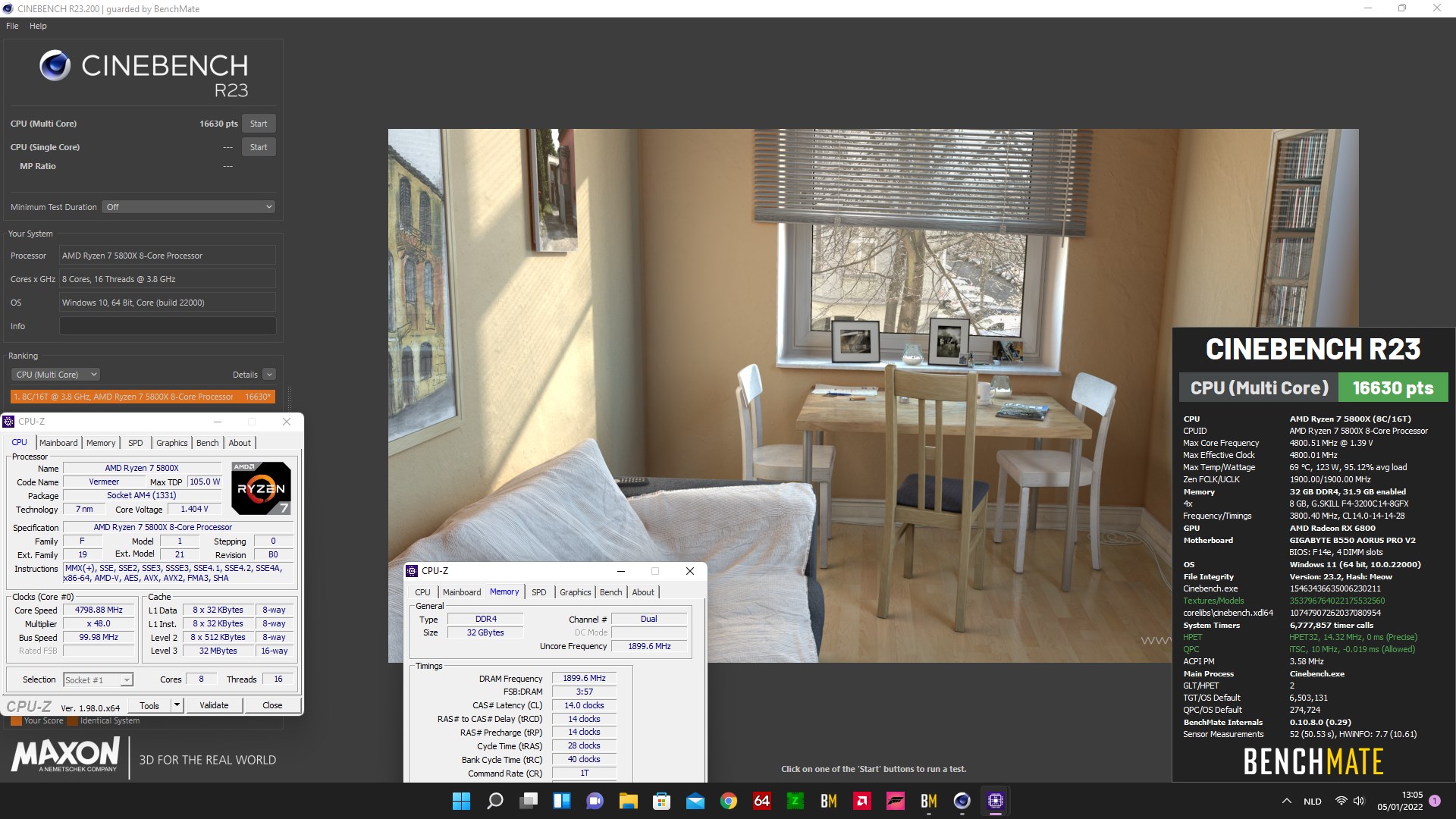This screenshot has height=819, width=1456.
Task: Expand ranking Details arrow button
Action: 269,375
